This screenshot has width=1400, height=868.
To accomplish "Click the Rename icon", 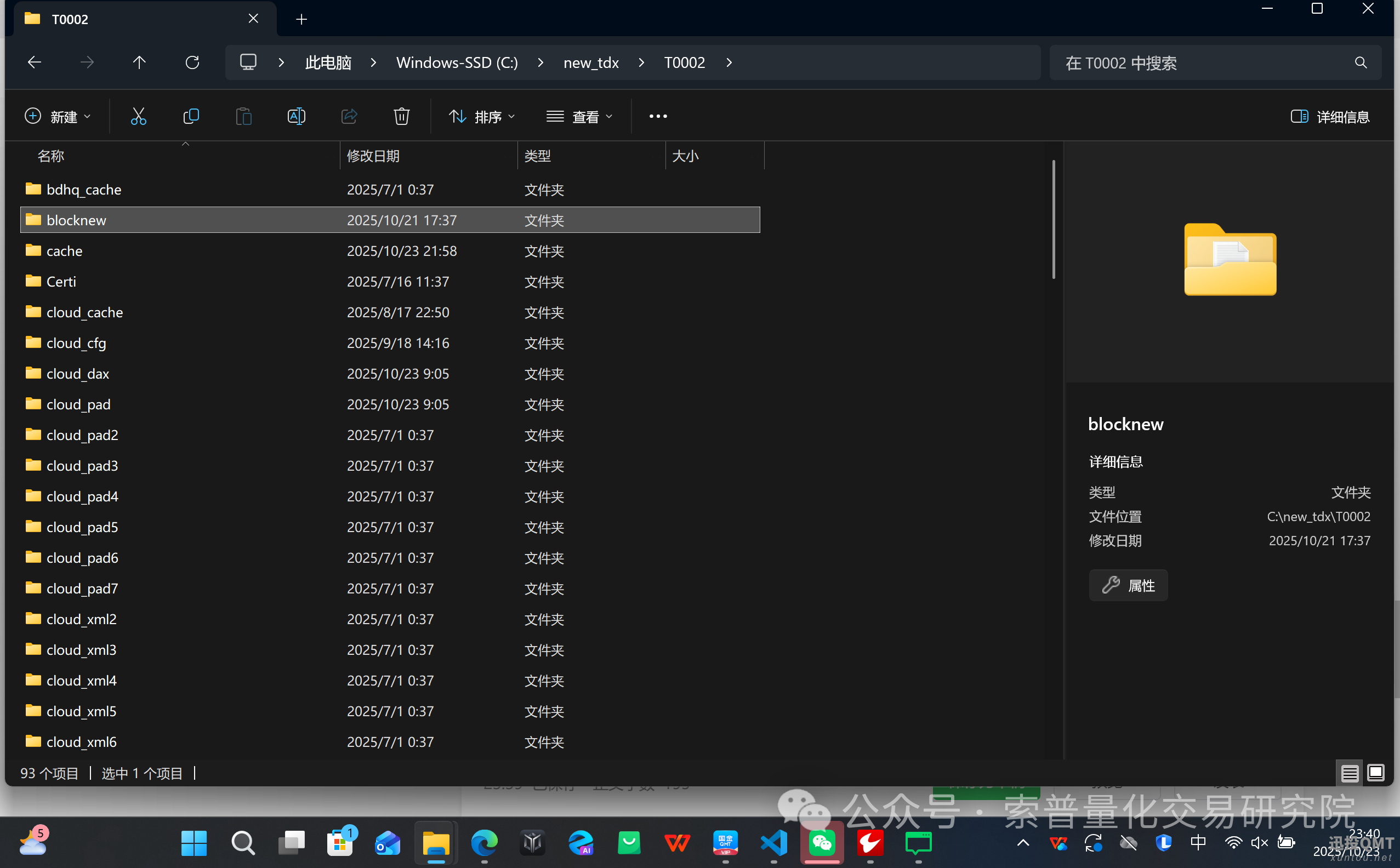I will [x=297, y=117].
